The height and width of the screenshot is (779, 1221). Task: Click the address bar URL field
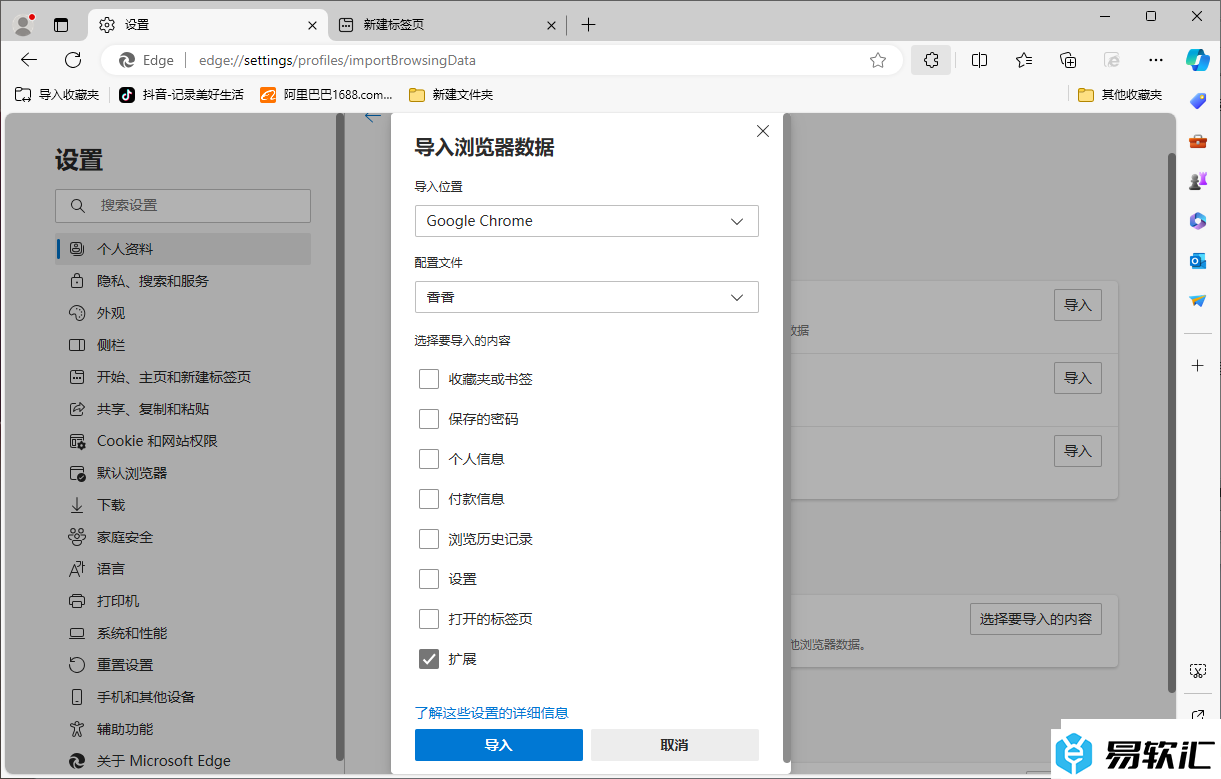point(500,60)
